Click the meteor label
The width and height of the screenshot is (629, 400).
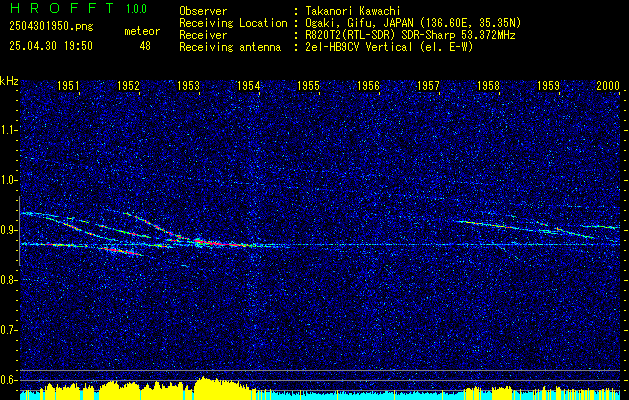142,31
